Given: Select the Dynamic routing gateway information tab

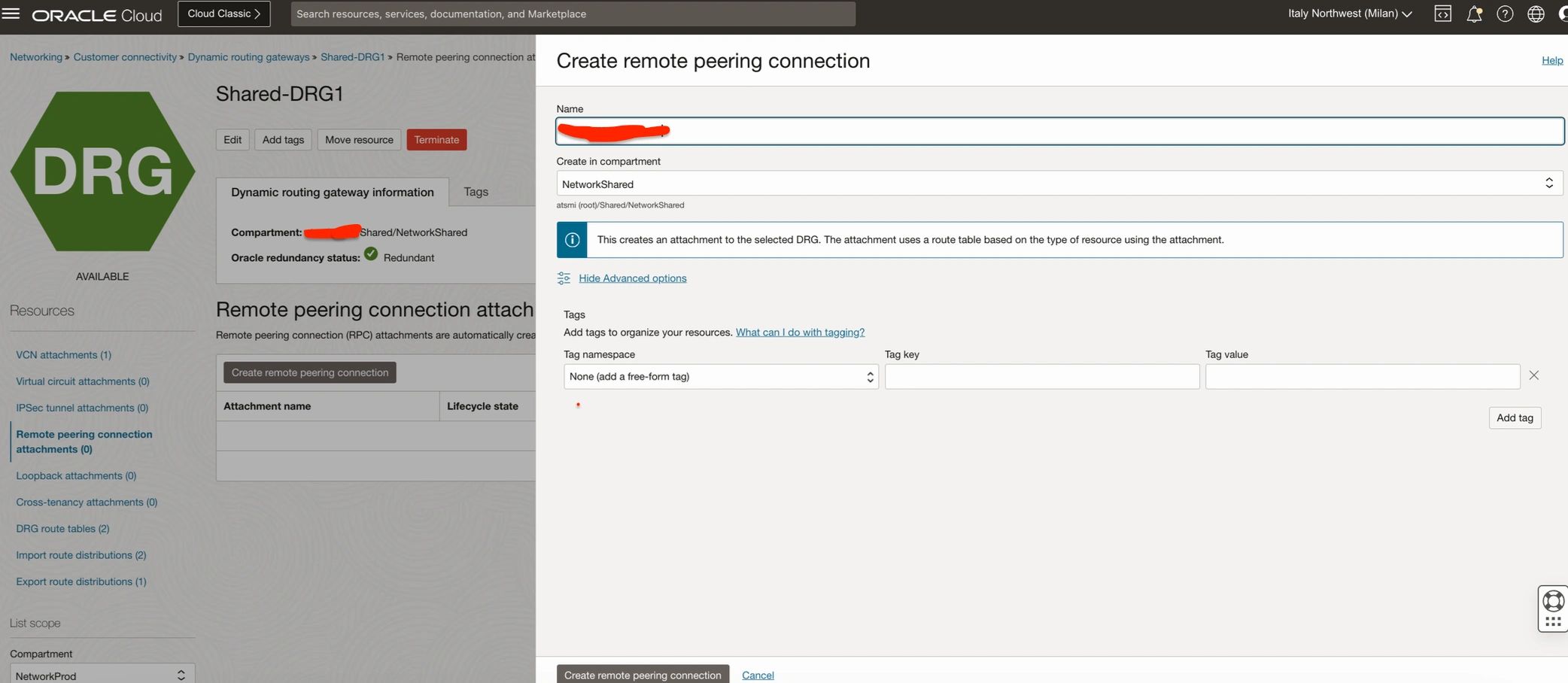Looking at the screenshot, I should coord(332,192).
